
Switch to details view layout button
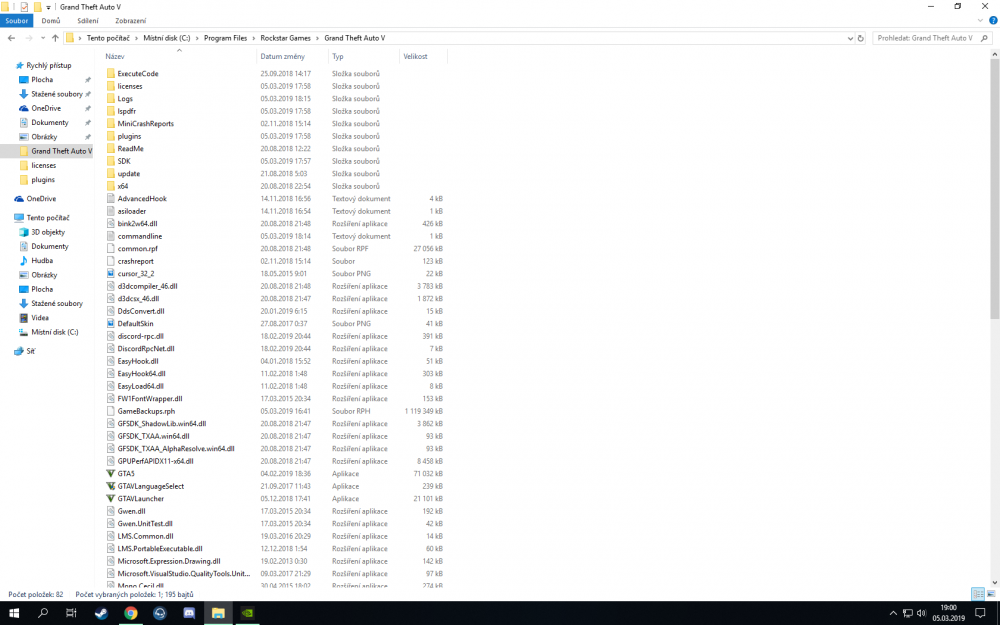[x=978, y=594]
